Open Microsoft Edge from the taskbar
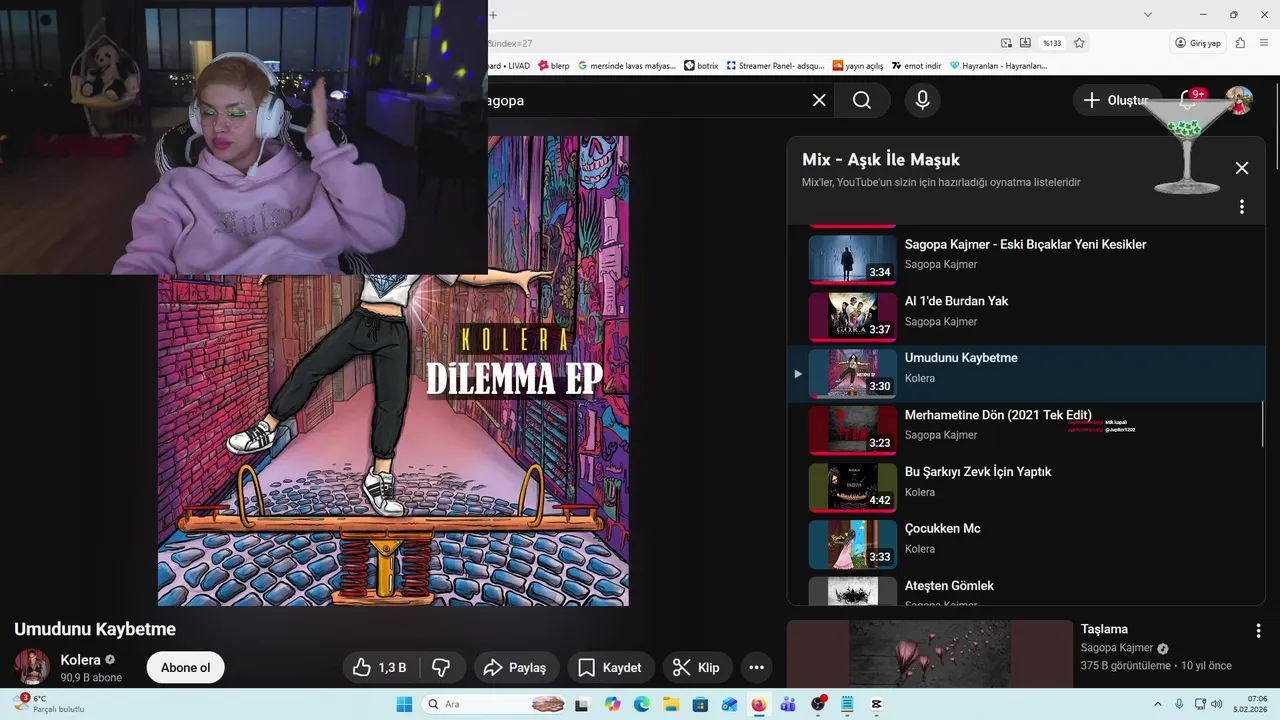Screen dimensions: 1280x720 coord(641,704)
